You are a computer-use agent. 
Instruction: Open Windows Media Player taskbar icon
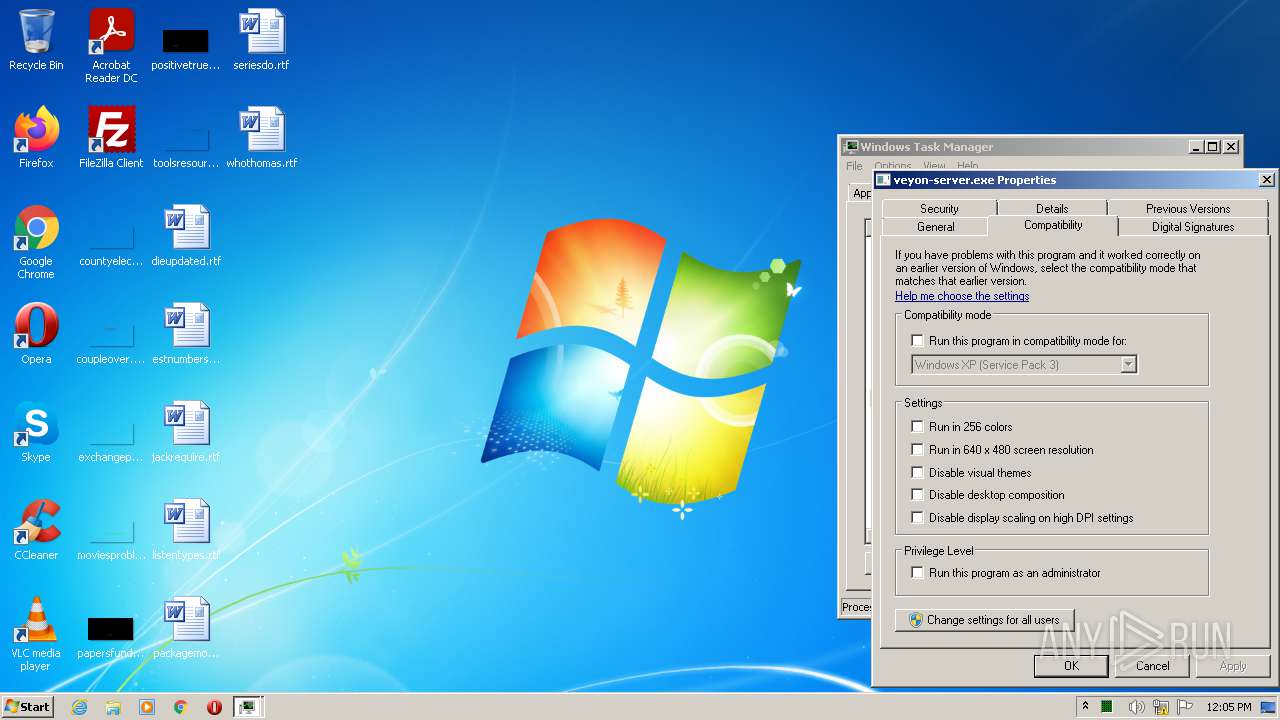coord(147,707)
